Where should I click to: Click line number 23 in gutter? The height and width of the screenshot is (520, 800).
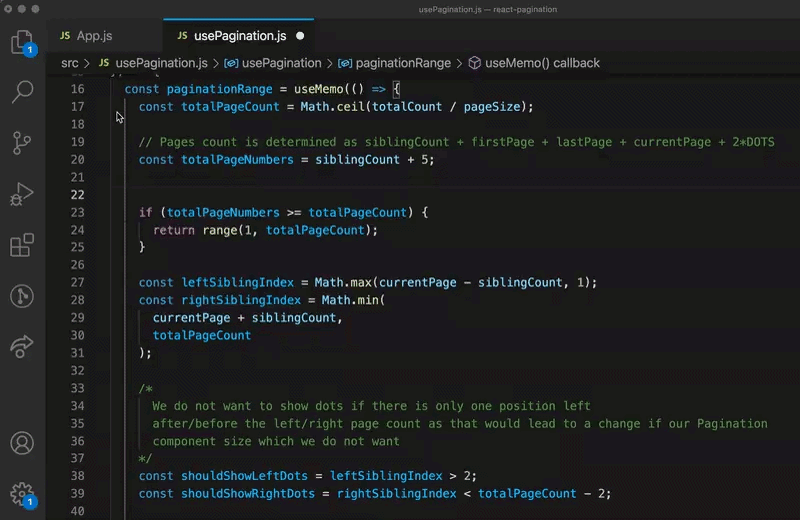click(78, 212)
